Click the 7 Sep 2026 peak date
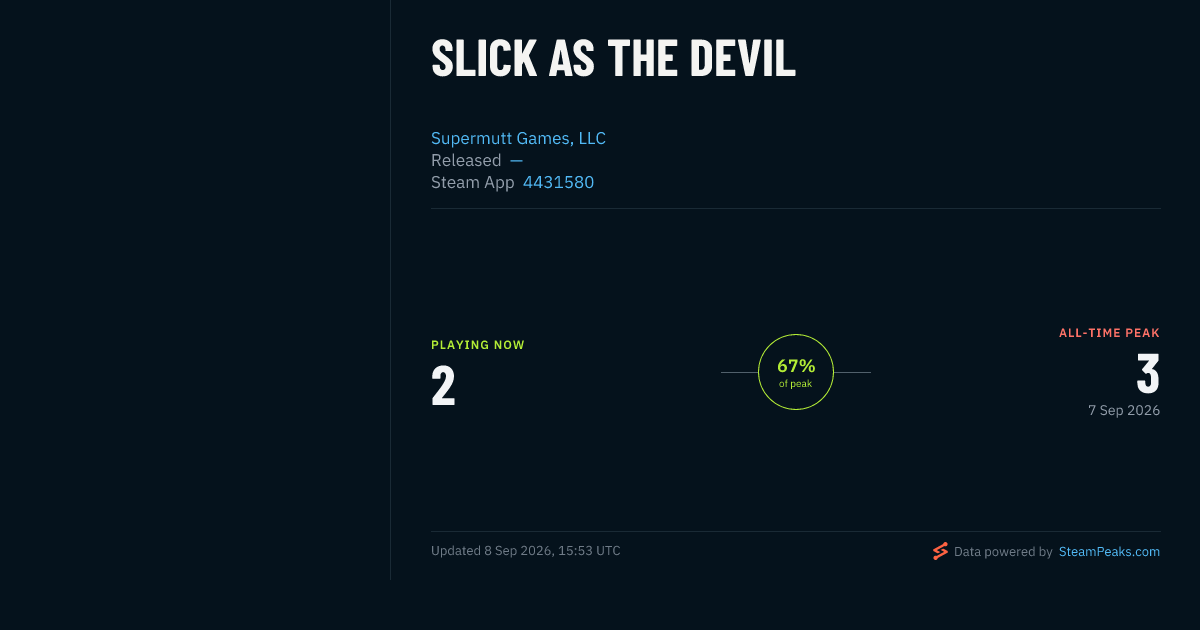 1124,410
